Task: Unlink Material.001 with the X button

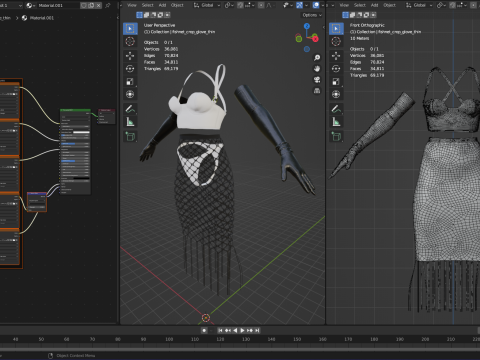Action: click(99, 5)
